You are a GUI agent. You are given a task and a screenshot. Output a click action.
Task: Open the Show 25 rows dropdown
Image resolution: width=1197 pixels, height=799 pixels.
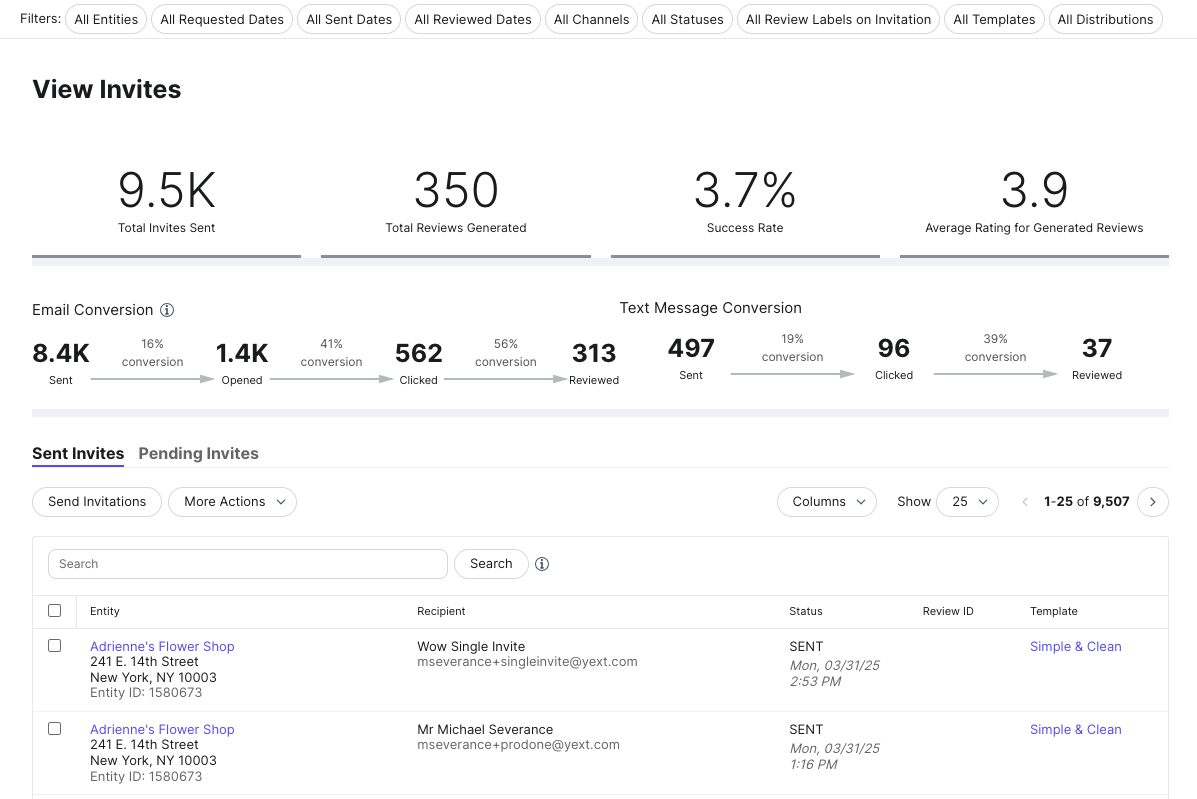pyautogui.click(x=967, y=502)
